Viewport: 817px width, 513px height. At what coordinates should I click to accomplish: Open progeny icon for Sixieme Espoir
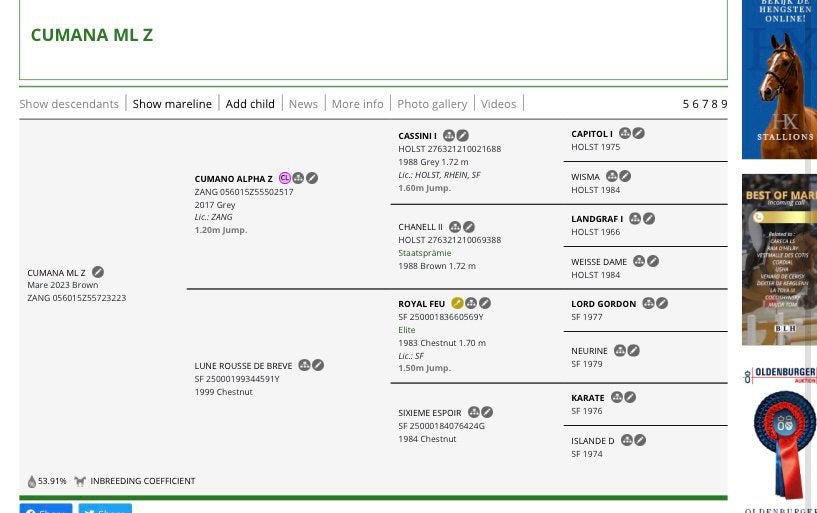tap(474, 412)
